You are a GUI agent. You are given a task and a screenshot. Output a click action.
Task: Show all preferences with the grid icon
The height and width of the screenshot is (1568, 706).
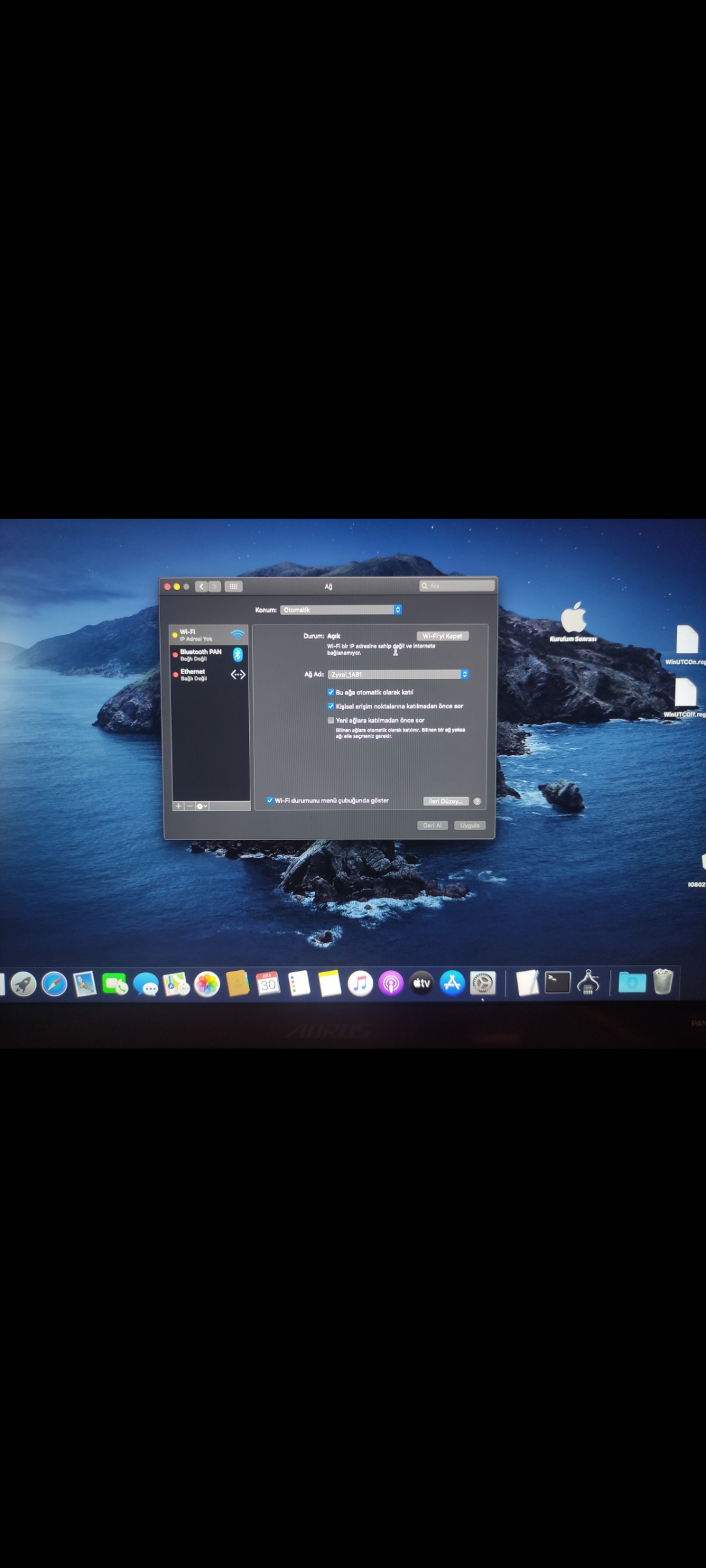tap(233, 587)
